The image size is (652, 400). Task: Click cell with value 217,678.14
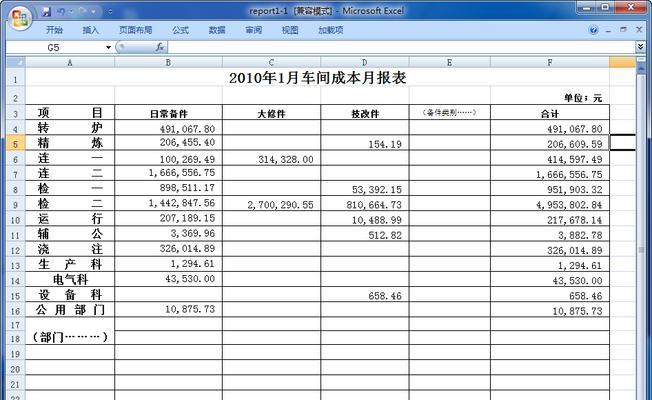tap(550, 220)
